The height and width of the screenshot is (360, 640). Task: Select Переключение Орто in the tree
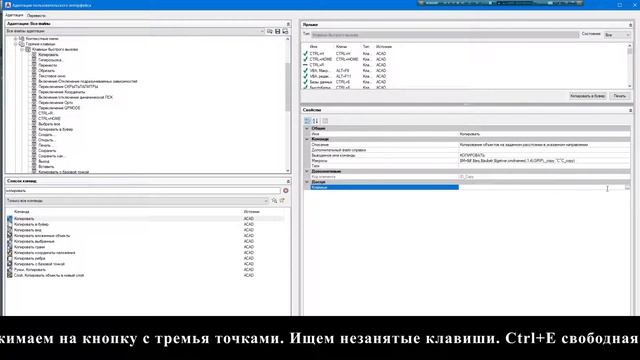click(56, 103)
